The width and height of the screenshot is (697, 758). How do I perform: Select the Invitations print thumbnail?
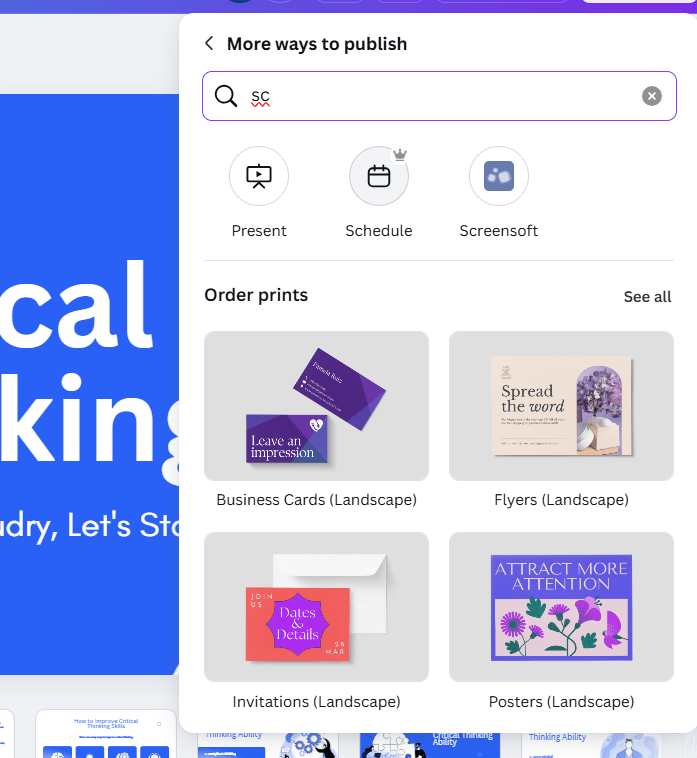click(316, 607)
